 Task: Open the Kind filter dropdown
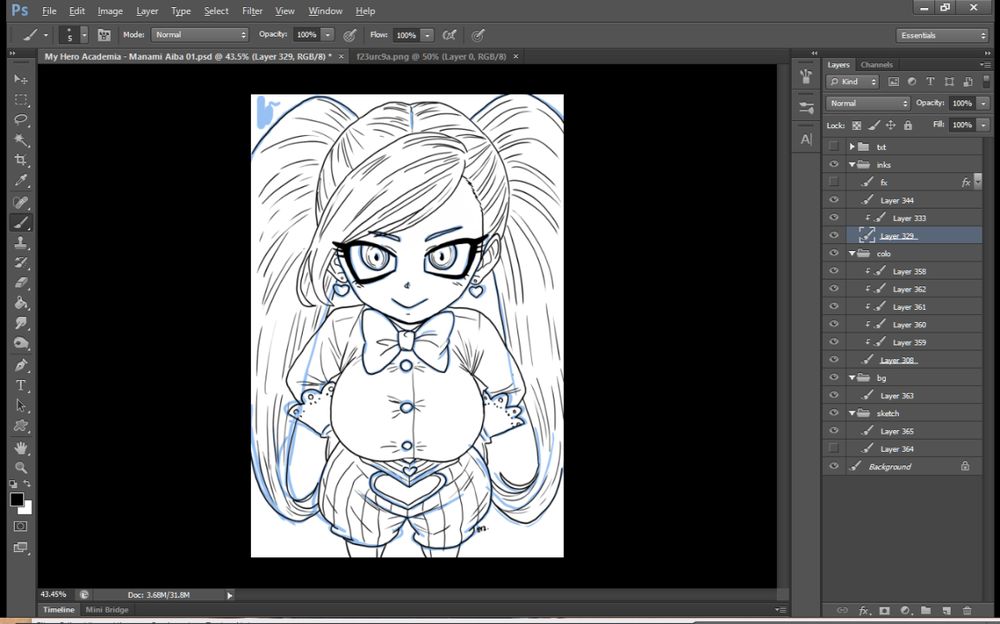[853, 82]
